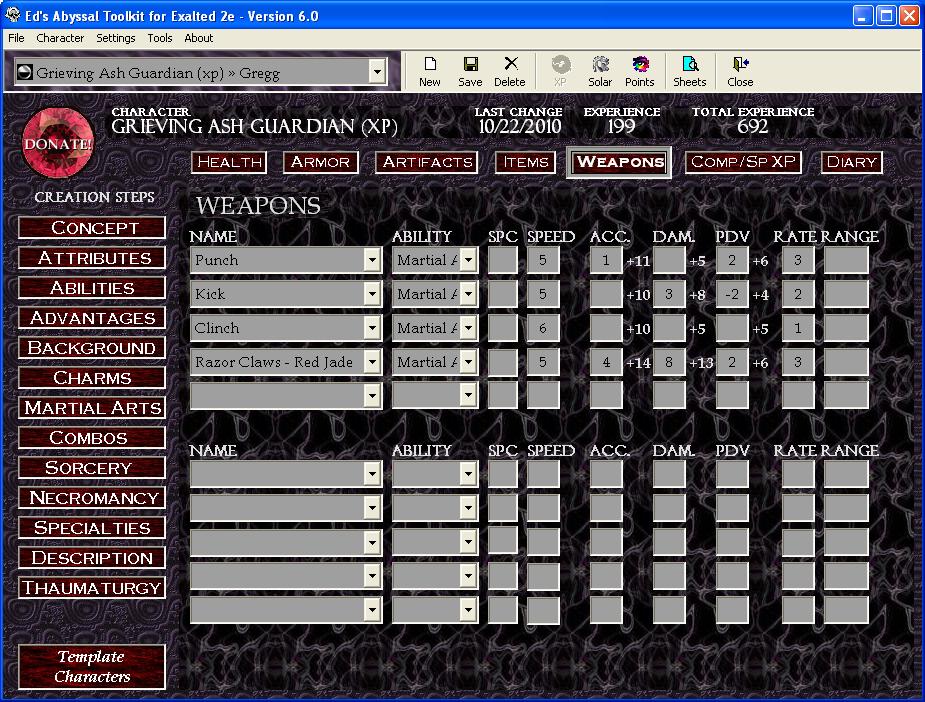The image size is (925, 702).
Task: Open the Kick weapon name dropdown
Action: point(372,295)
